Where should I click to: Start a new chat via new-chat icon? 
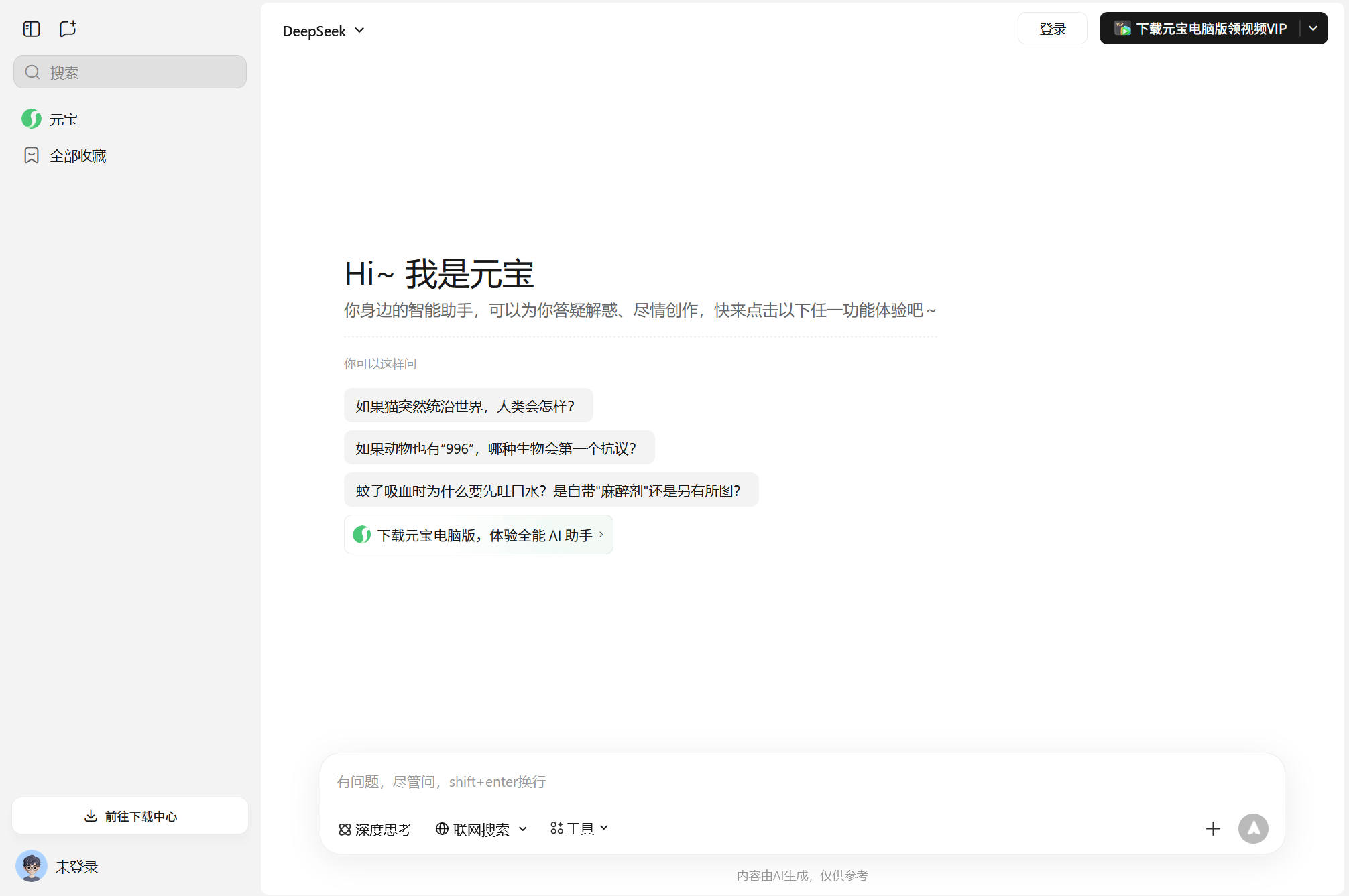click(68, 28)
